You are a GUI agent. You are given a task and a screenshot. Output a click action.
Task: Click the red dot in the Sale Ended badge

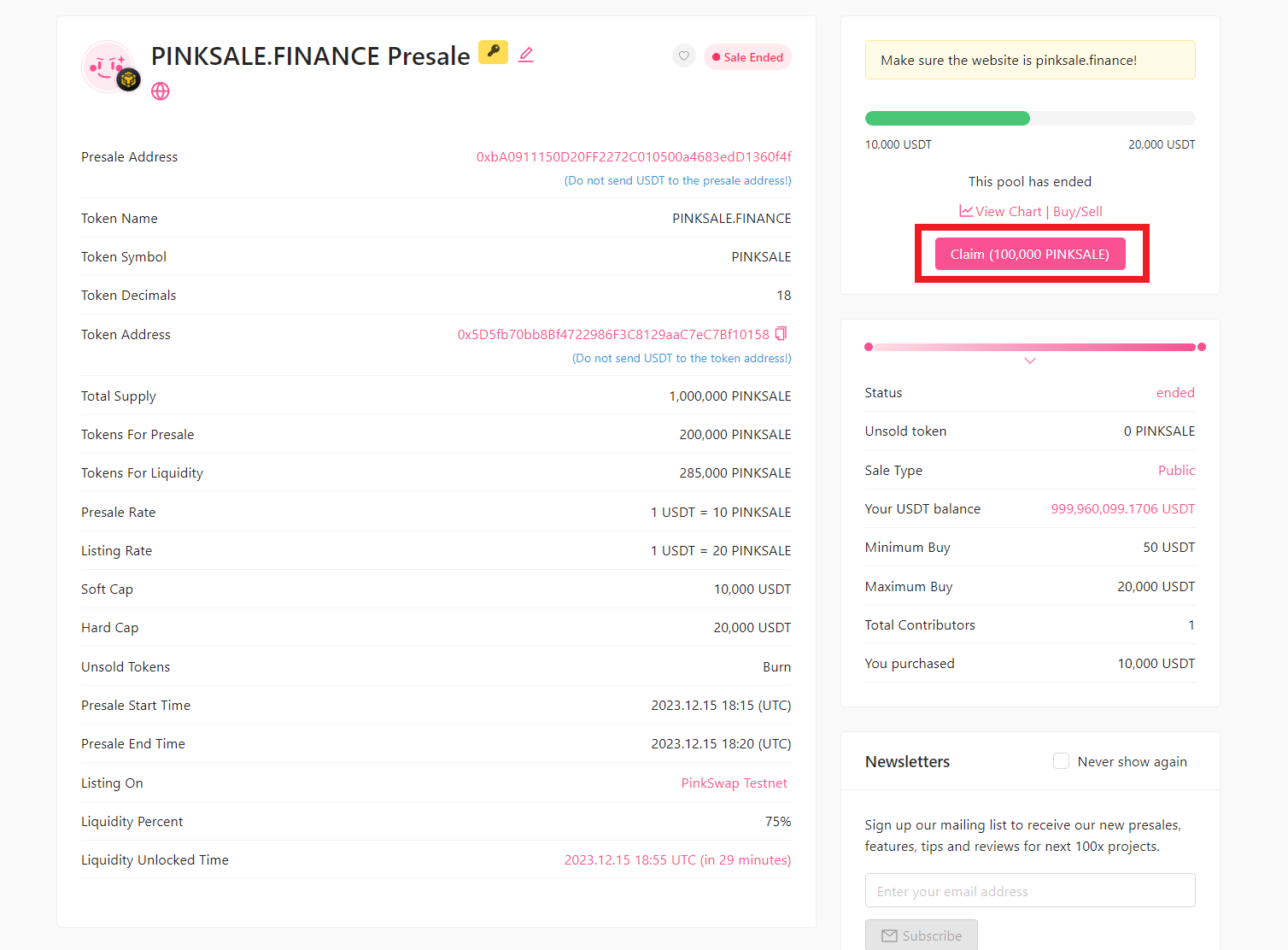click(717, 56)
